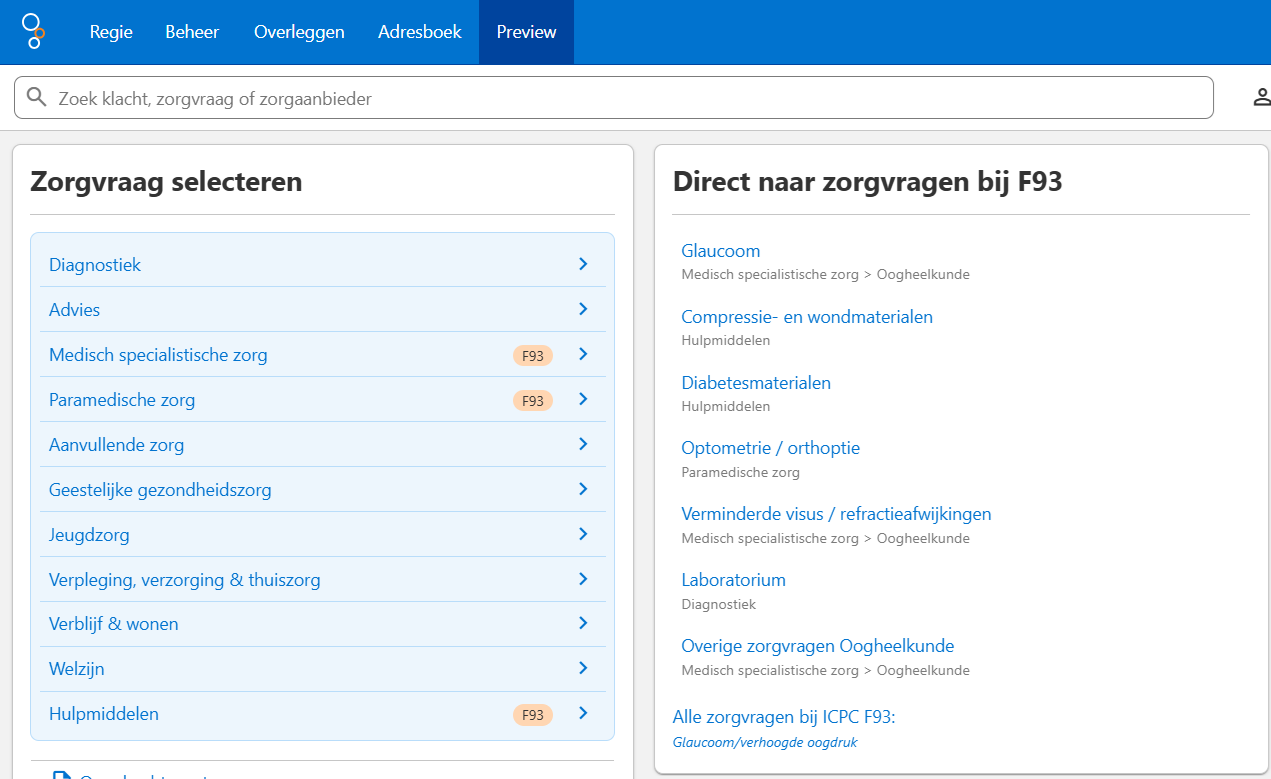The width and height of the screenshot is (1271, 779).
Task: Click the Optometrie / orthoptie link
Action: (x=770, y=447)
